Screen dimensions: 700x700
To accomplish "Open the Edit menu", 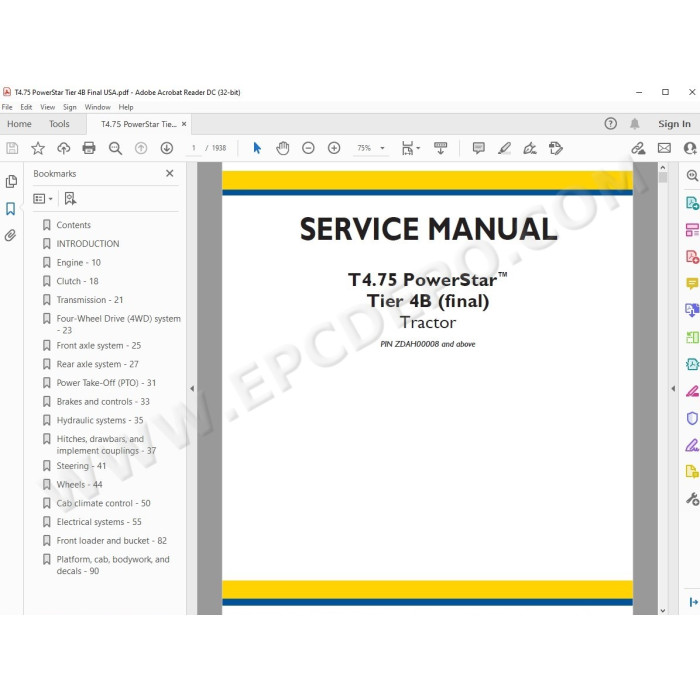I will (x=26, y=107).
